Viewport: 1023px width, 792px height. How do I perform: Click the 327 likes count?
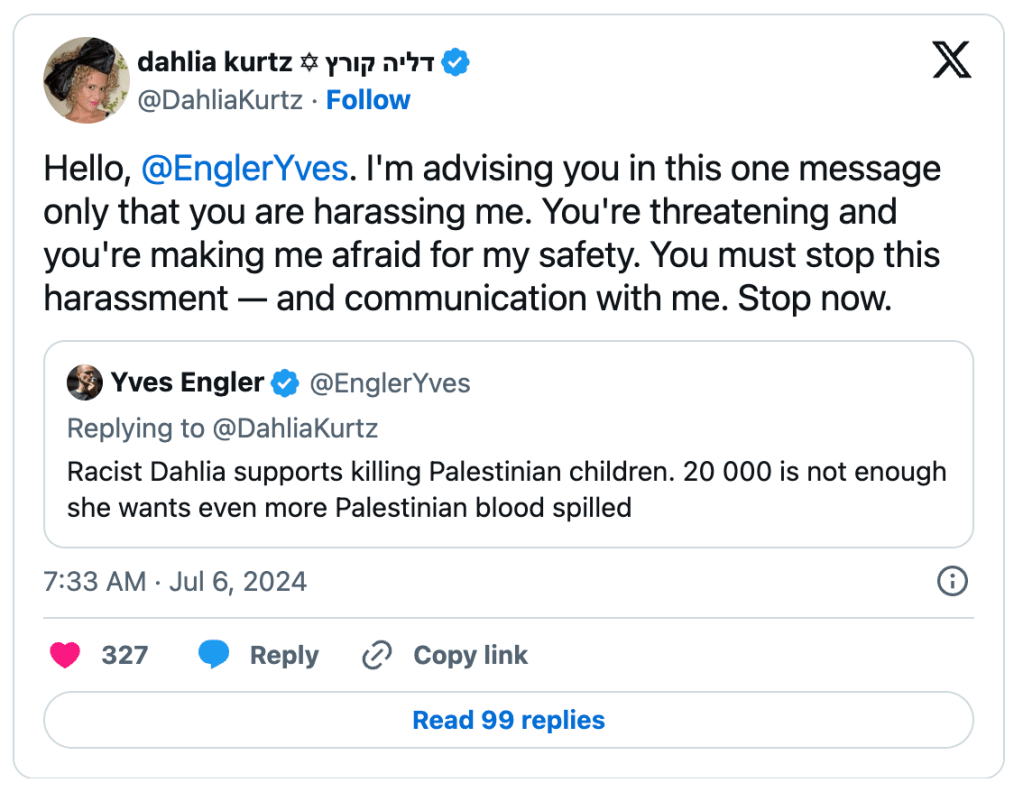click(125, 655)
